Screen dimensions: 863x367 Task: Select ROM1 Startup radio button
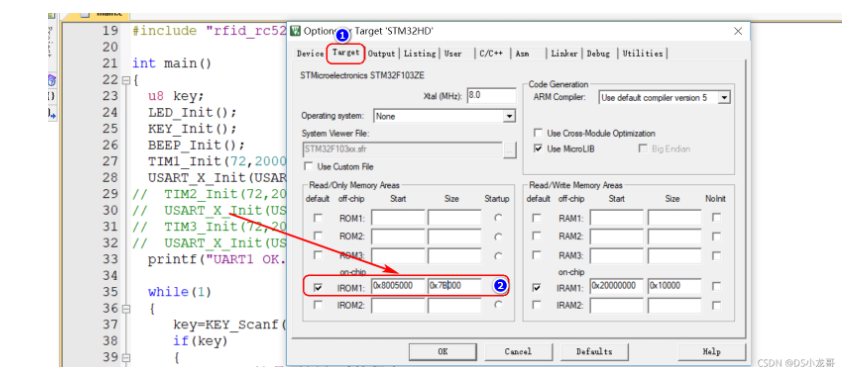tap(498, 218)
